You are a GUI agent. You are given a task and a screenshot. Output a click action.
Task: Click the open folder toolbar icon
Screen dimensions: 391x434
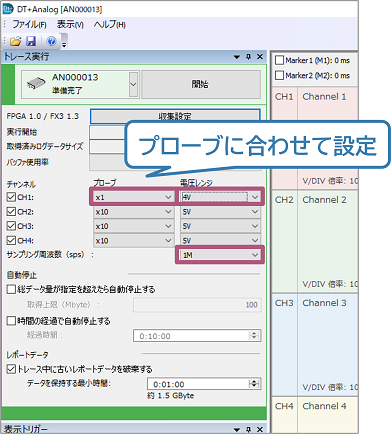tap(15, 41)
